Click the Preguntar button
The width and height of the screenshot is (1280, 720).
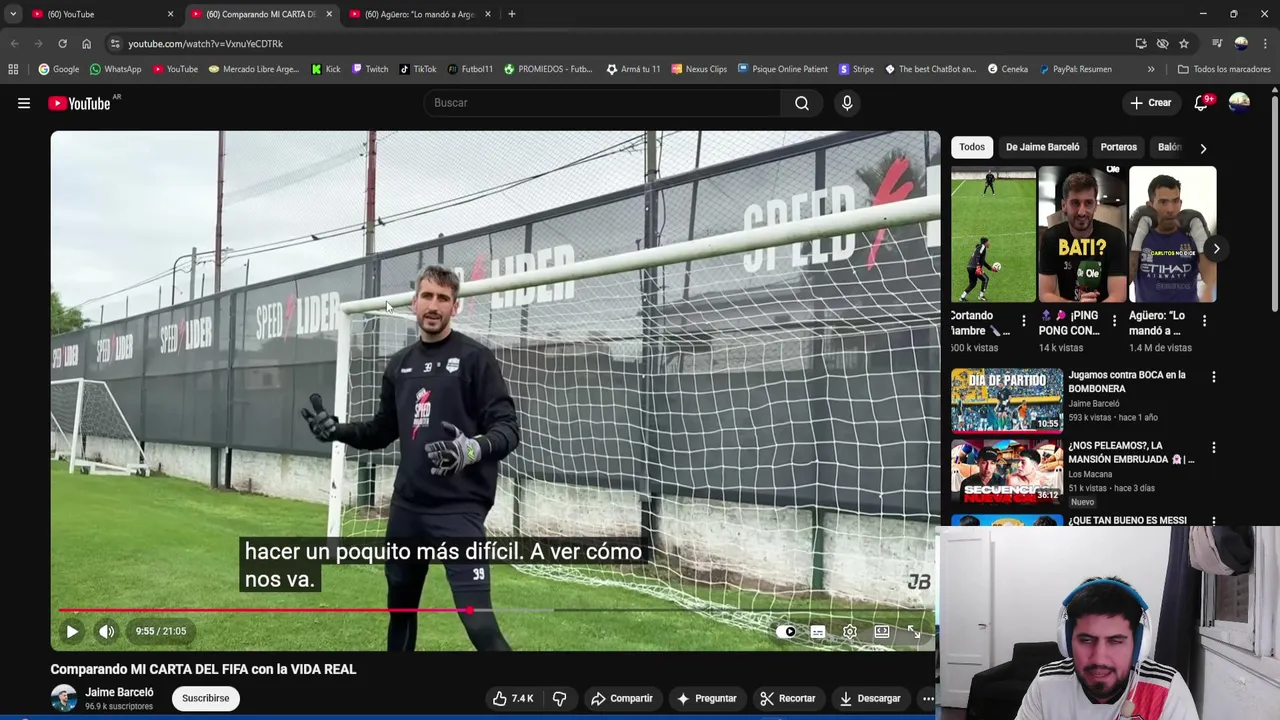click(706, 698)
